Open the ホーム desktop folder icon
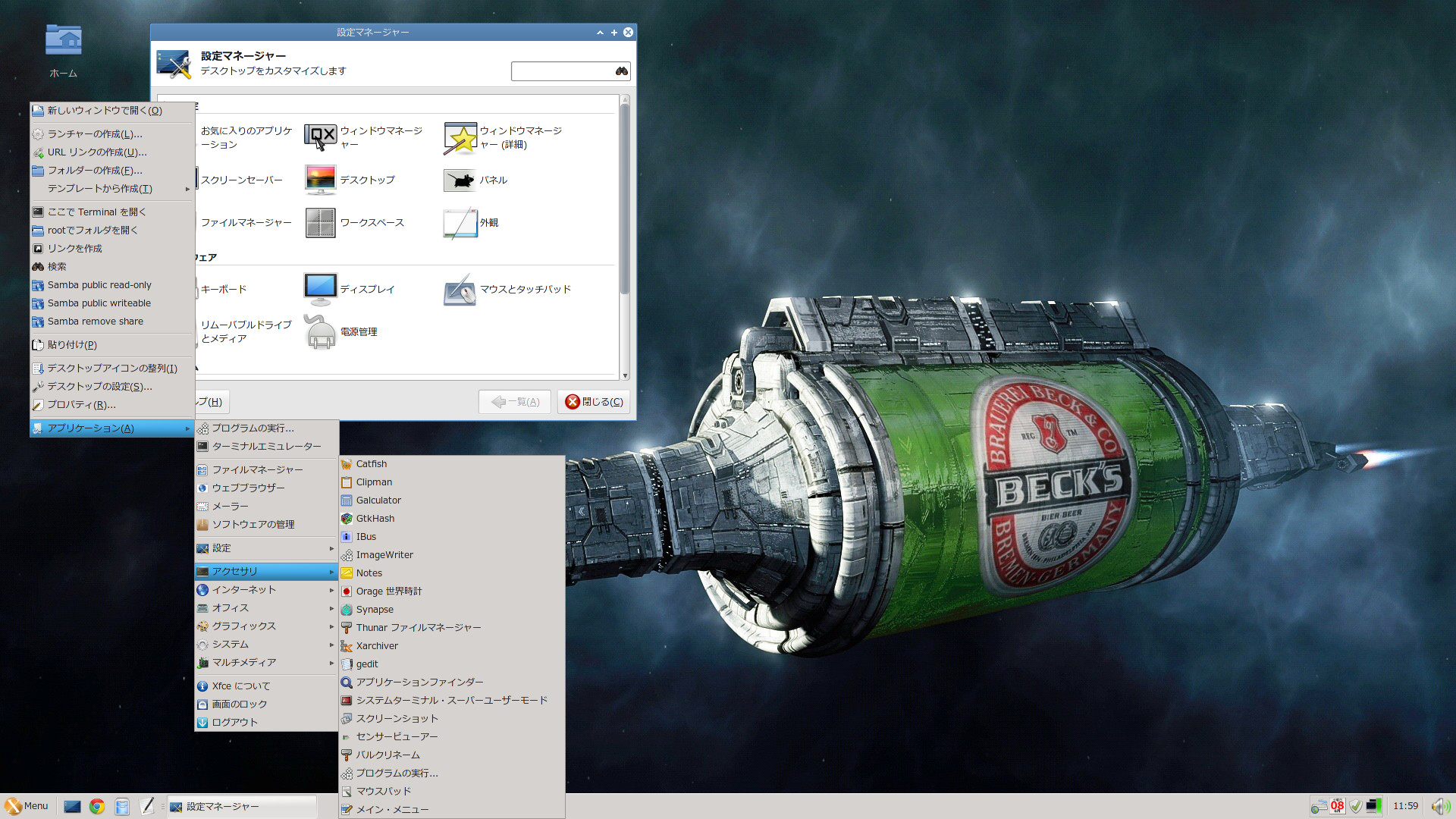Image resolution: width=1456 pixels, height=819 pixels. pos(64,40)
